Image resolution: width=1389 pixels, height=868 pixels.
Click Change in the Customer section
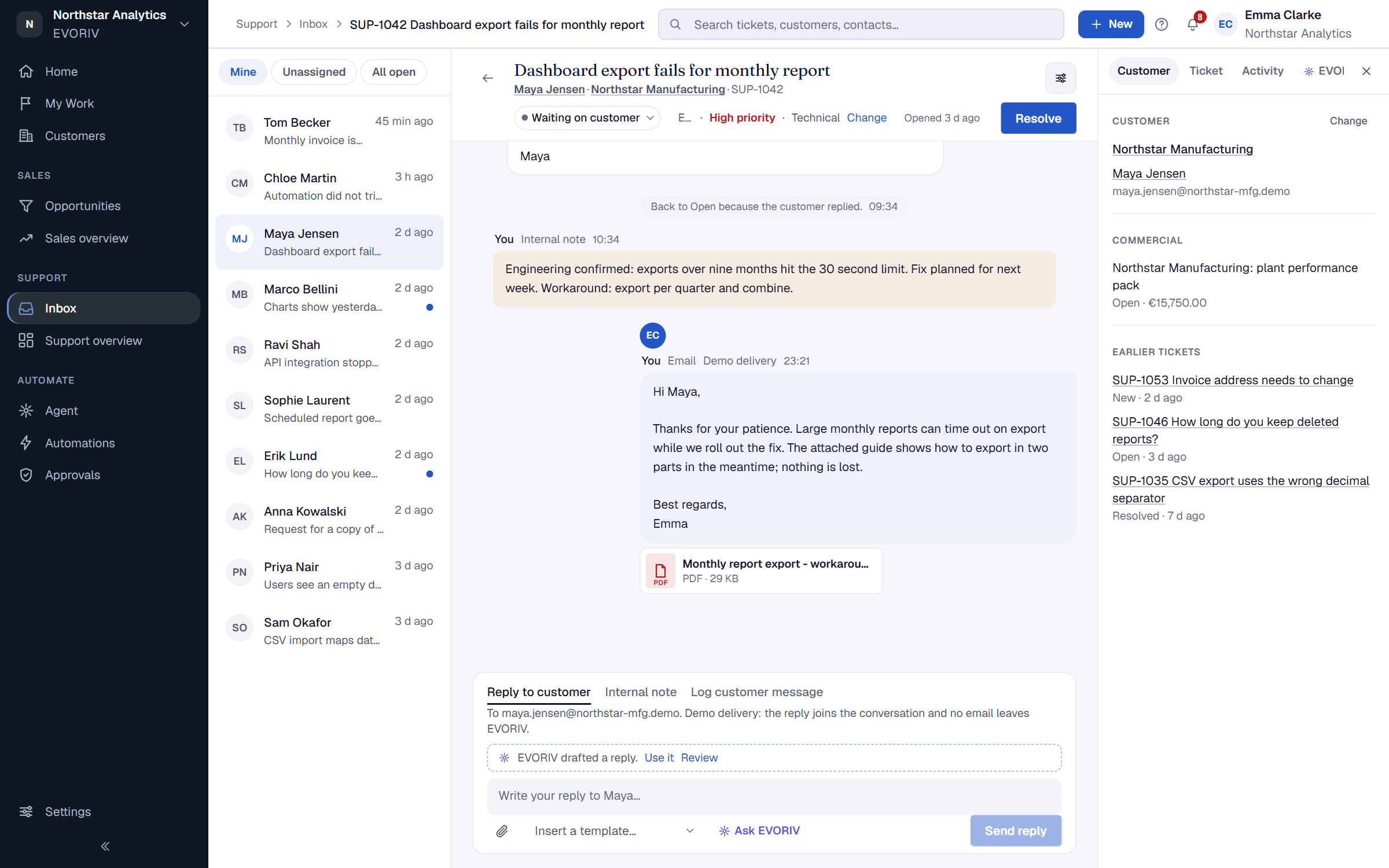point(1348,121)
